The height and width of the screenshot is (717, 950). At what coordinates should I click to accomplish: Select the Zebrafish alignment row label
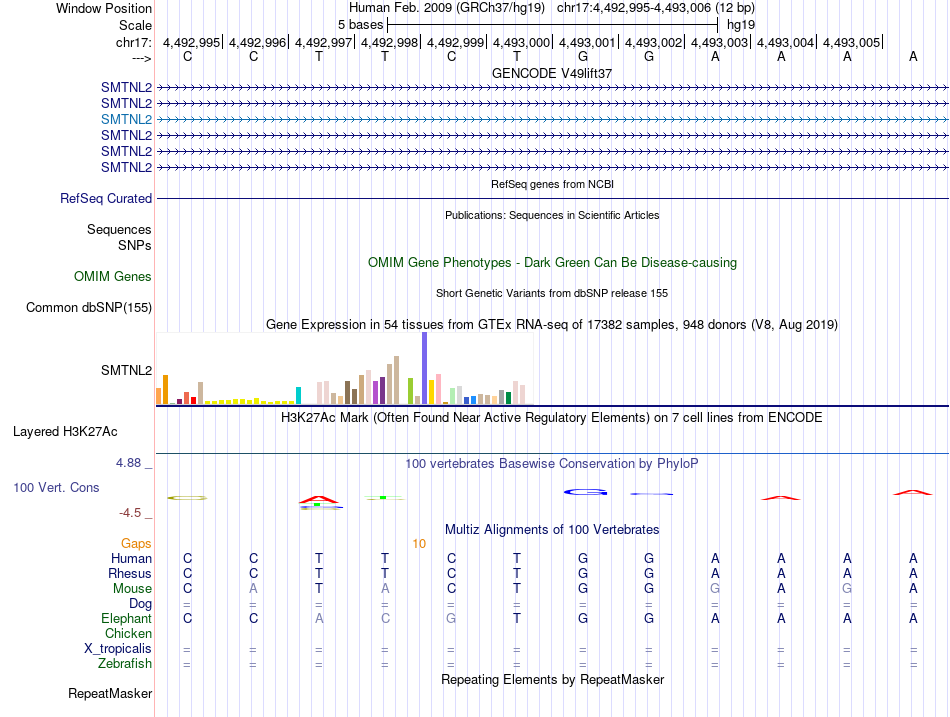pyautogui.click(x=125, y=664)
